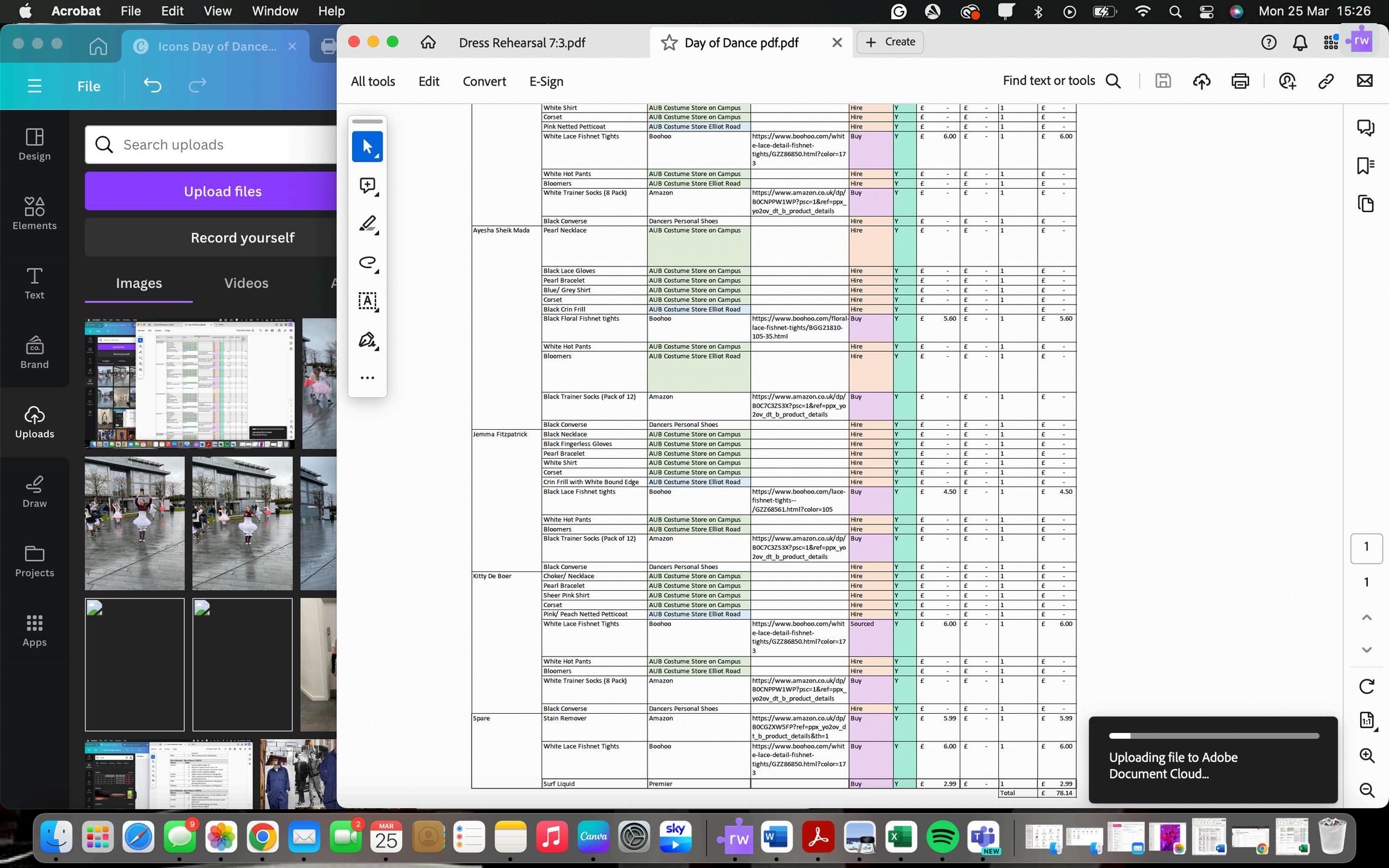
Task: Star the Day of Dance pdf tab
Action: [669, 43]
